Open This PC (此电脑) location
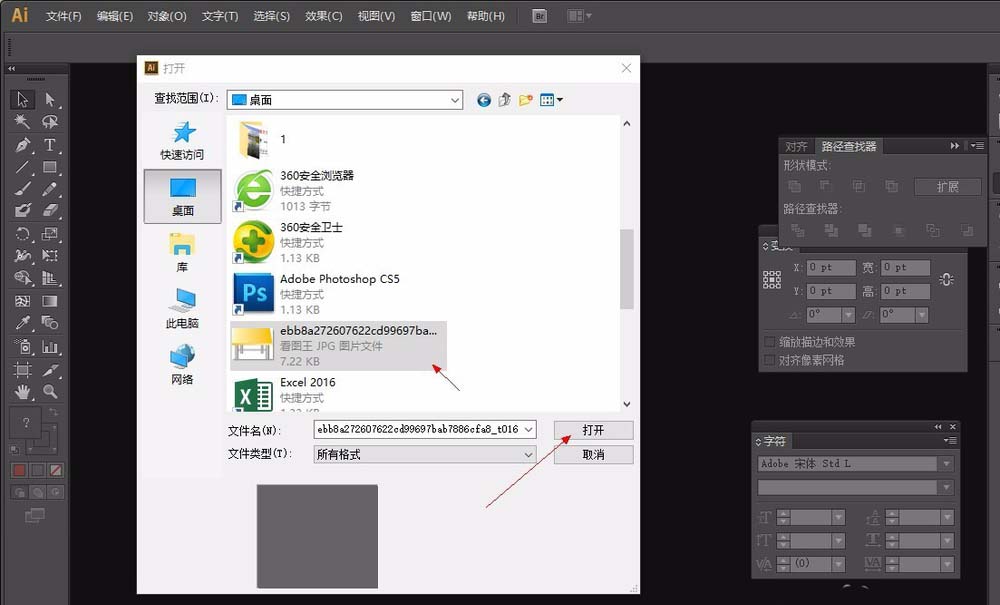This screenshot has height=605, width=1000. click(x=182, y=309)
